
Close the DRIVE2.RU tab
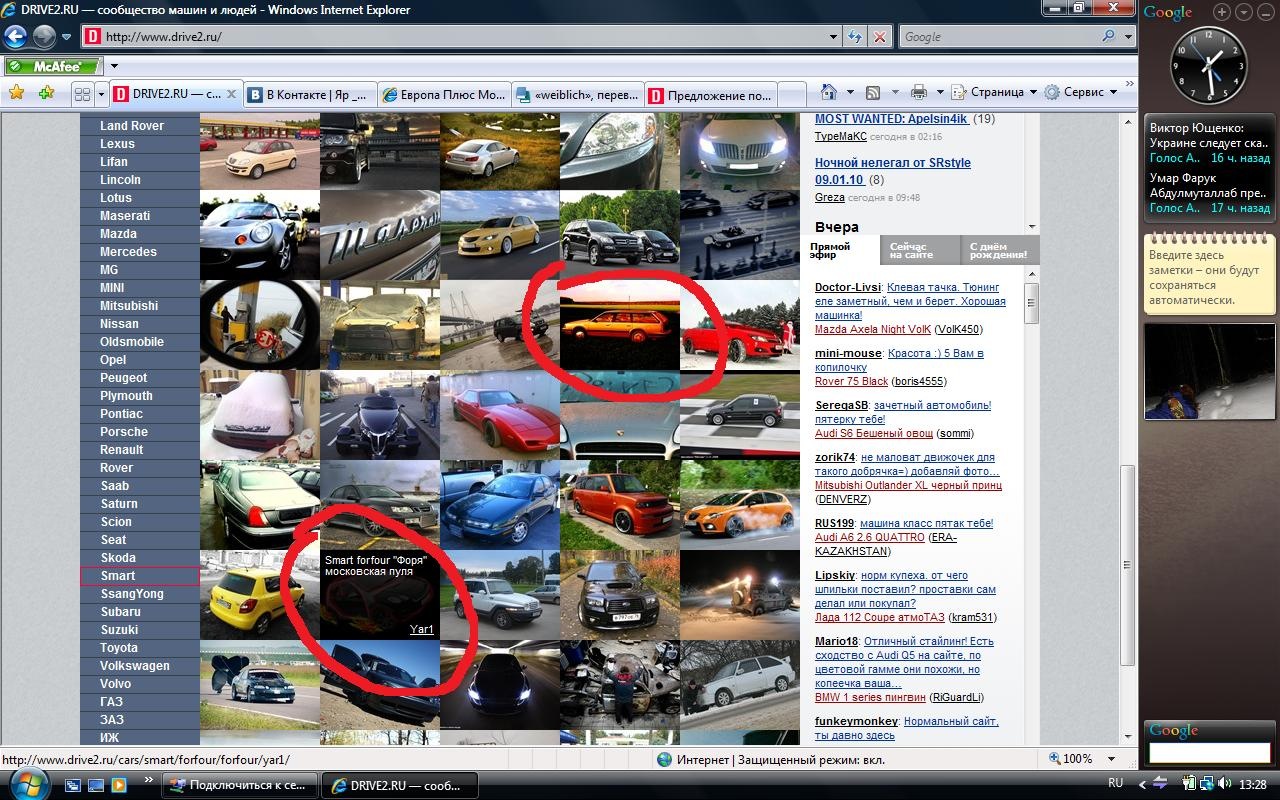point(232,94)
